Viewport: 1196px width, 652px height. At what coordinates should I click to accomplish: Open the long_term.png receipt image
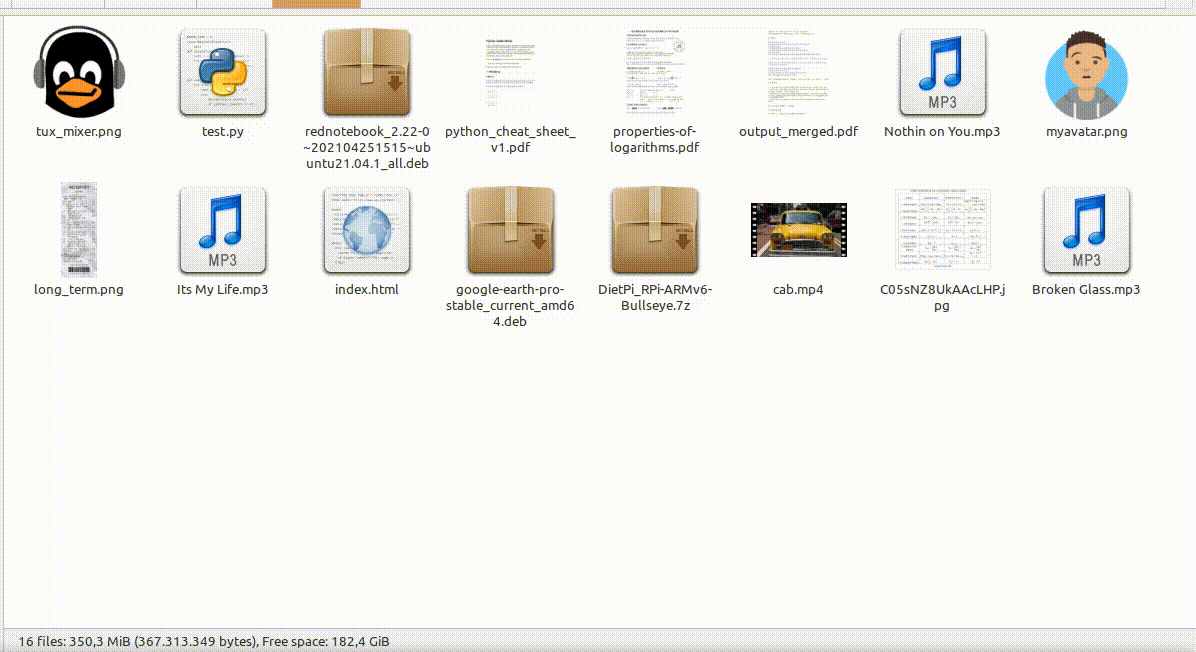click(x=78, y=230)
